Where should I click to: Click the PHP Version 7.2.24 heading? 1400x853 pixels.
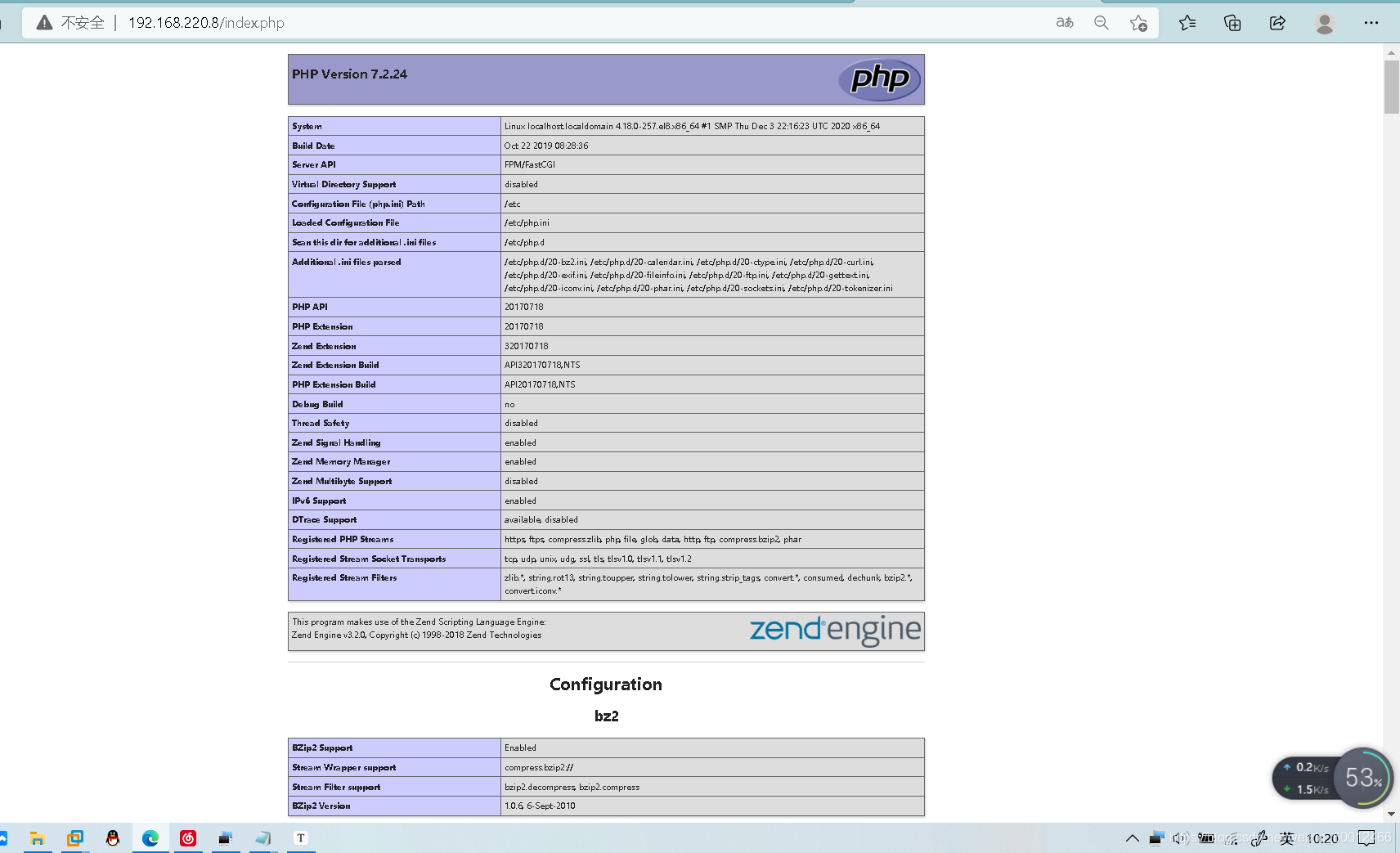click(x=349, y=74)
